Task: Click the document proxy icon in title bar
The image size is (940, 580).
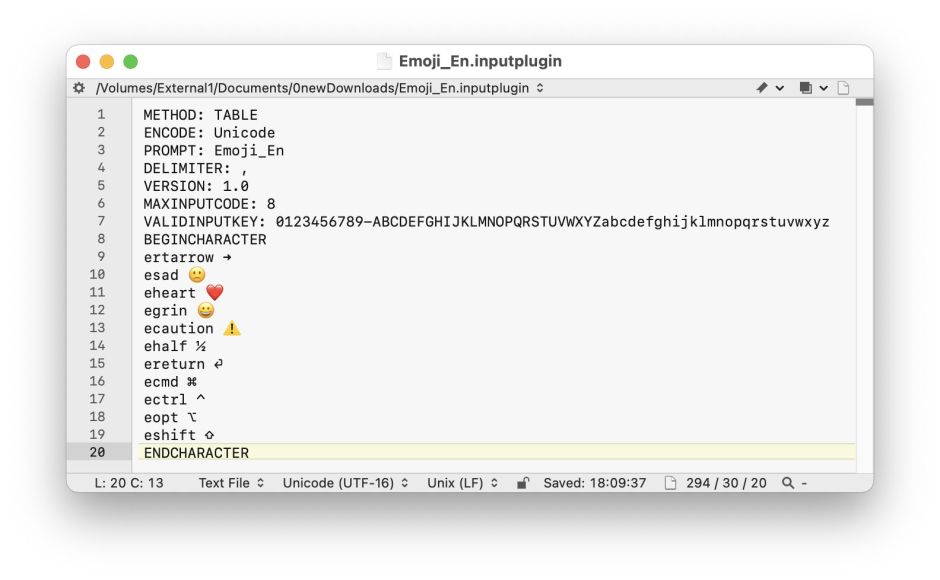Action: click(384, 61)
